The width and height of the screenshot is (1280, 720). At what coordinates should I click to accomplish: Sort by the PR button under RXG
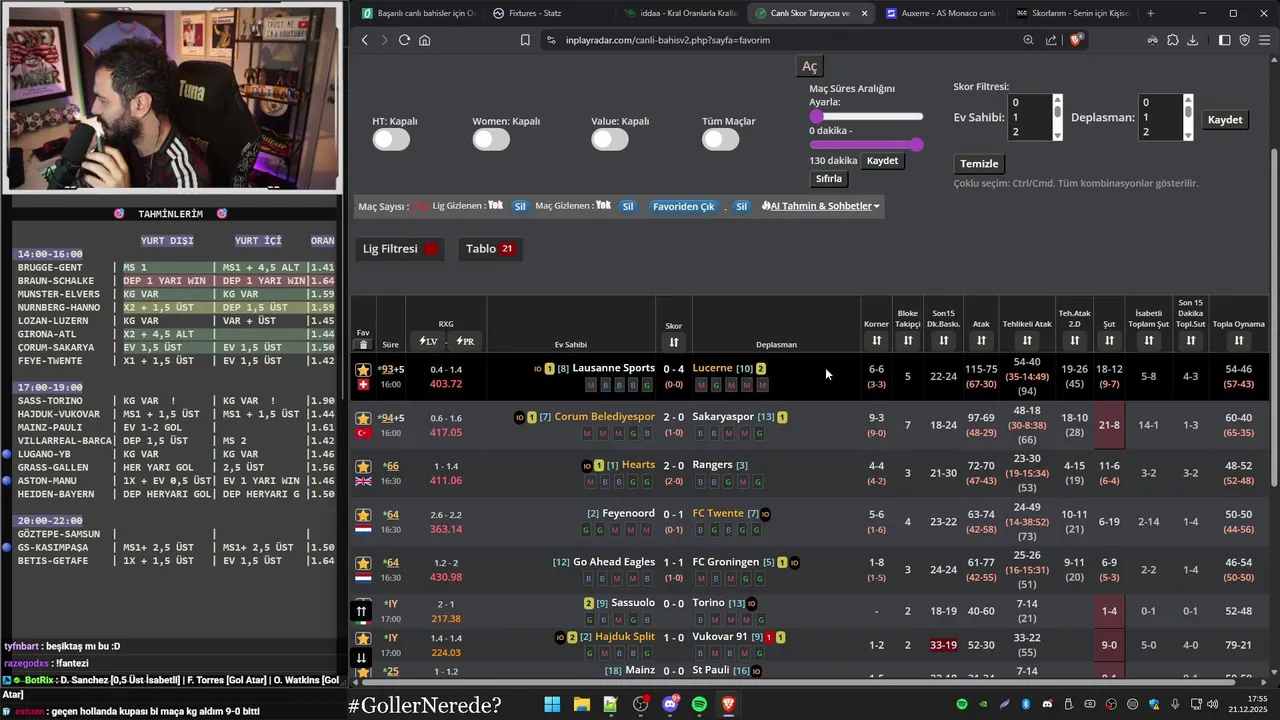(465, 342)
